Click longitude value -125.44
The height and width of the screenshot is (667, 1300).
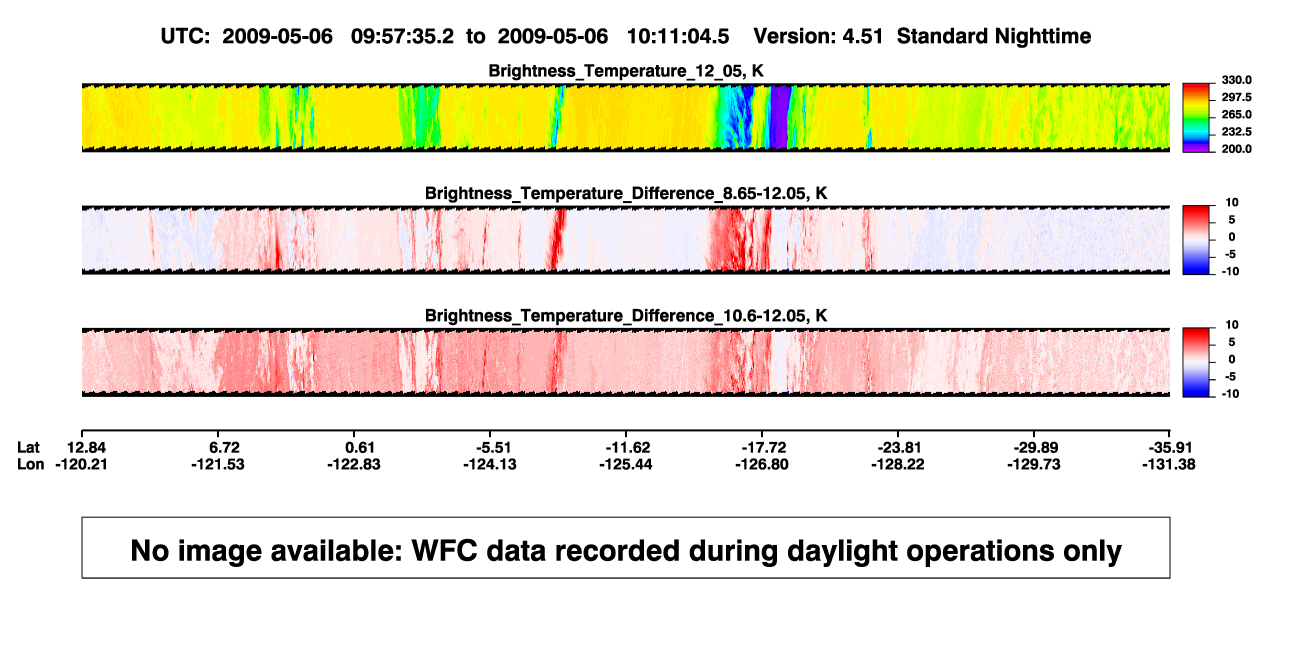[x=626, y=464]
